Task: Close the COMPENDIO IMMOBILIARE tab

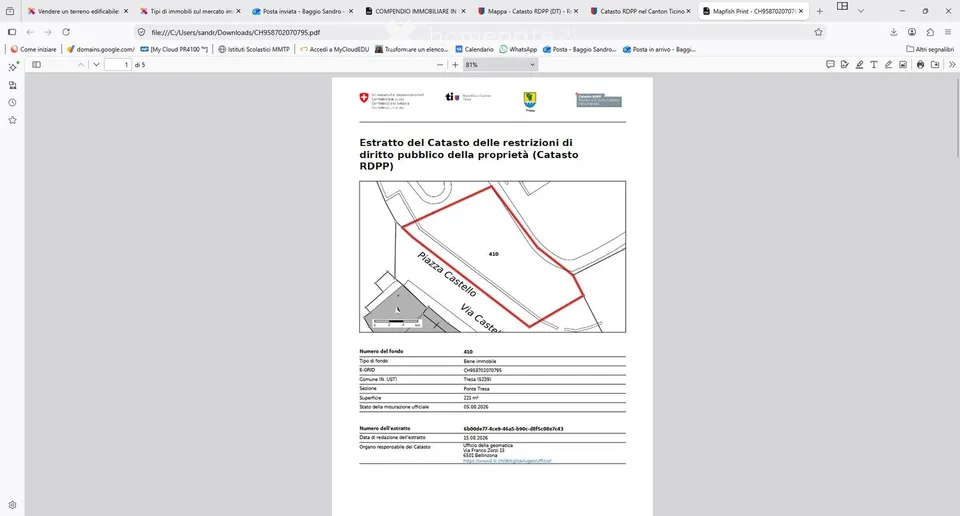Action: pyautogui.click(x=463, y=11)
